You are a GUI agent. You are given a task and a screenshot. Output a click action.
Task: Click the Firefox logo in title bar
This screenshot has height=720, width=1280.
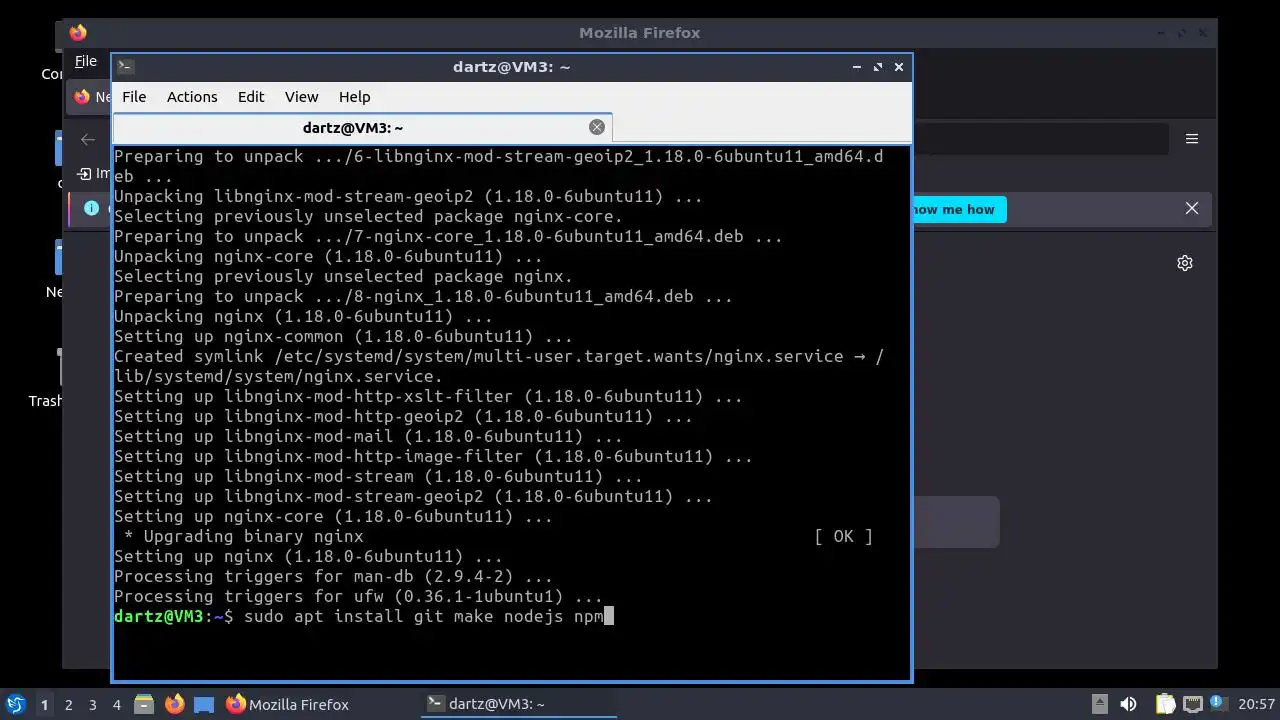click(x=78, y=33)
